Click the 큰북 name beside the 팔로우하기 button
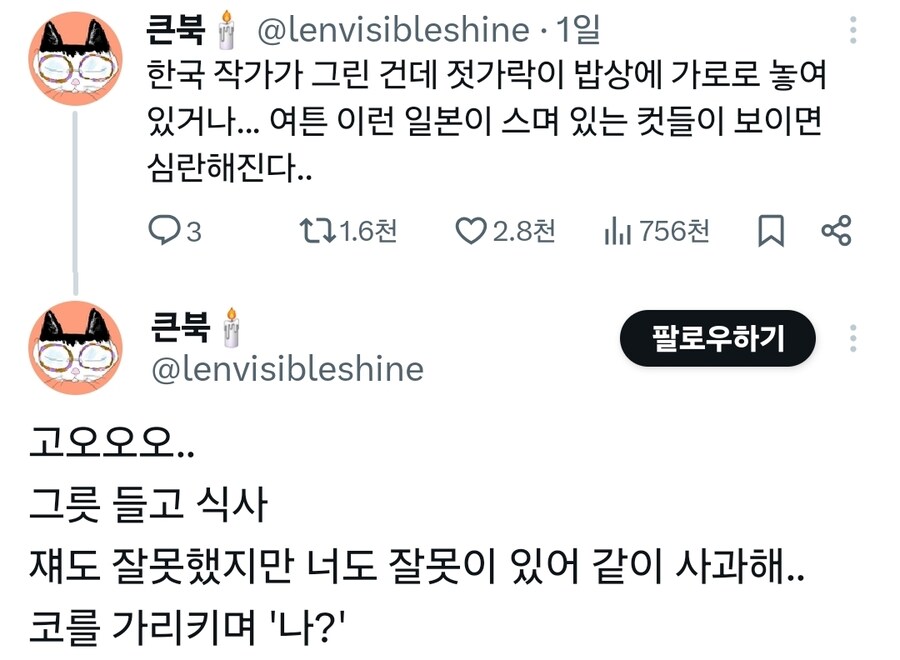 [180, 324]
